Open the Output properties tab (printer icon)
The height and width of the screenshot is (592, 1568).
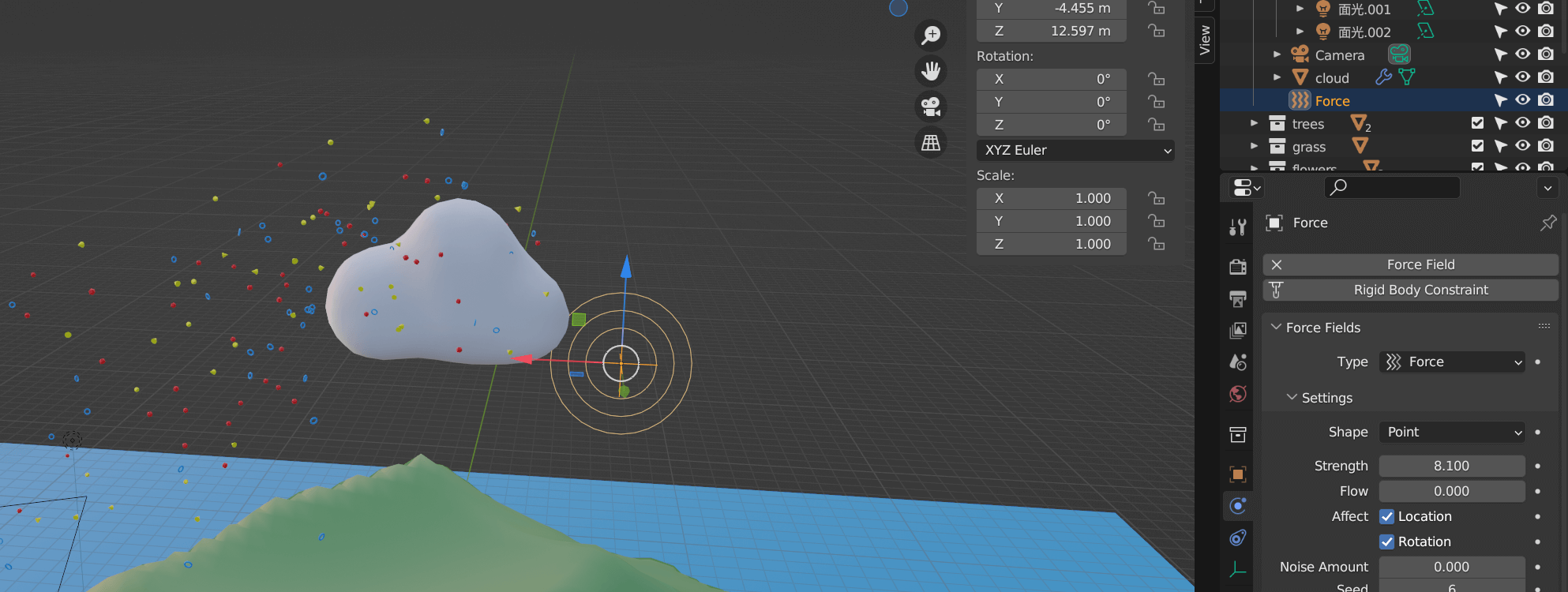1237,298
